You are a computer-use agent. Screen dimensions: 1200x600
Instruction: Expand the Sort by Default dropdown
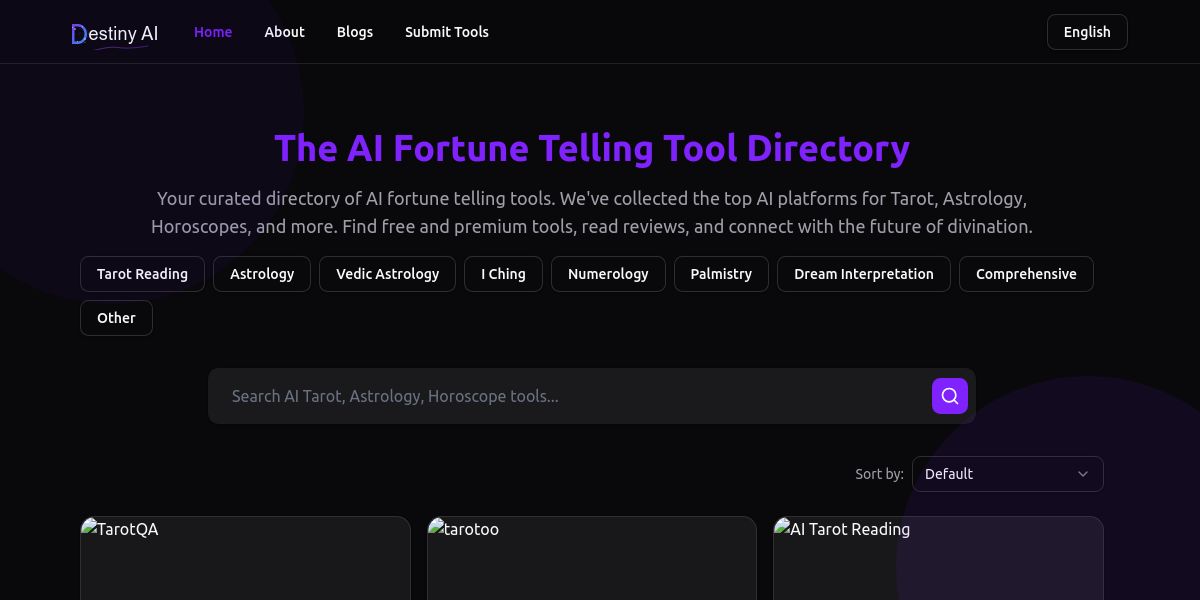coord(1008,474)
